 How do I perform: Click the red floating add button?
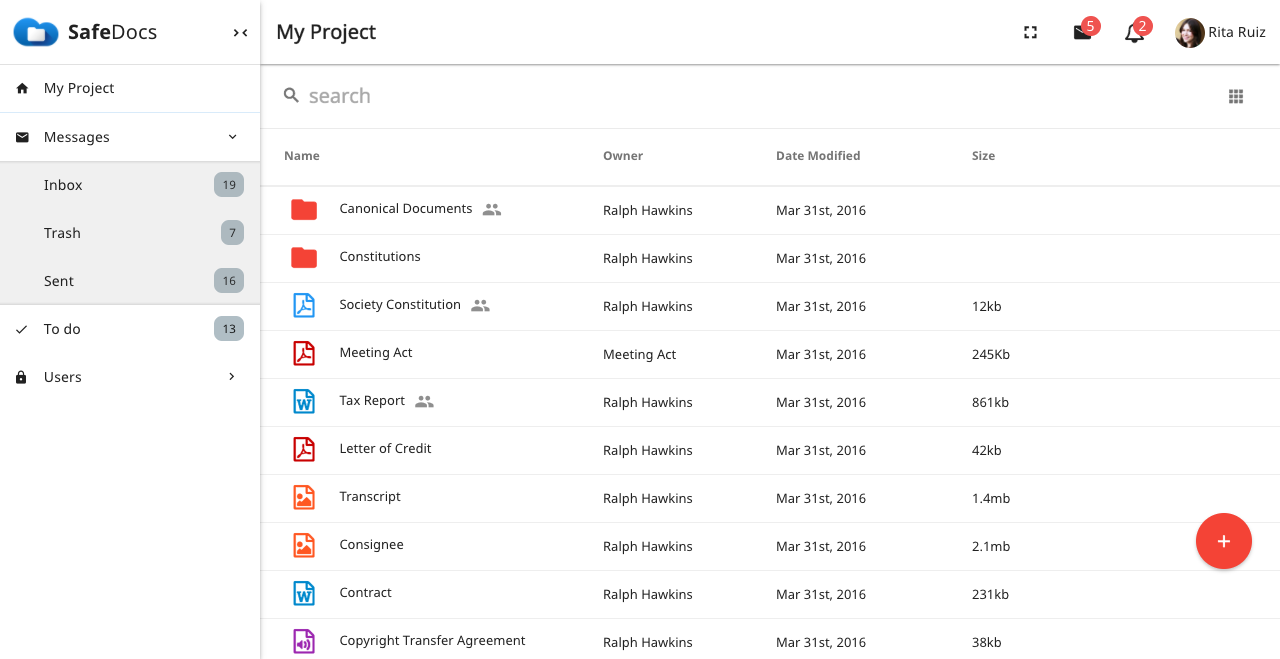(x=1224, y=541)
